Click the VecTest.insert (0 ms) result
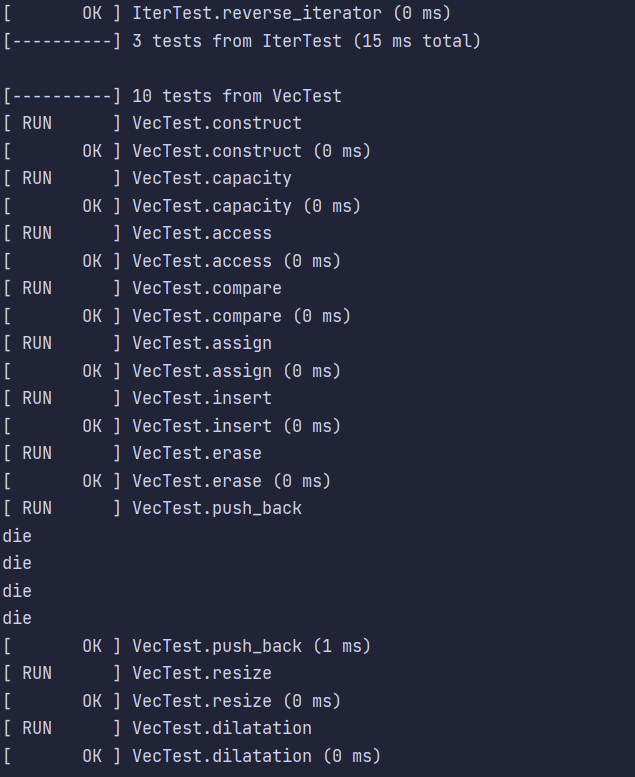Image resolution: width=635 pixels, height=777 pixels. tap(172, 426)
